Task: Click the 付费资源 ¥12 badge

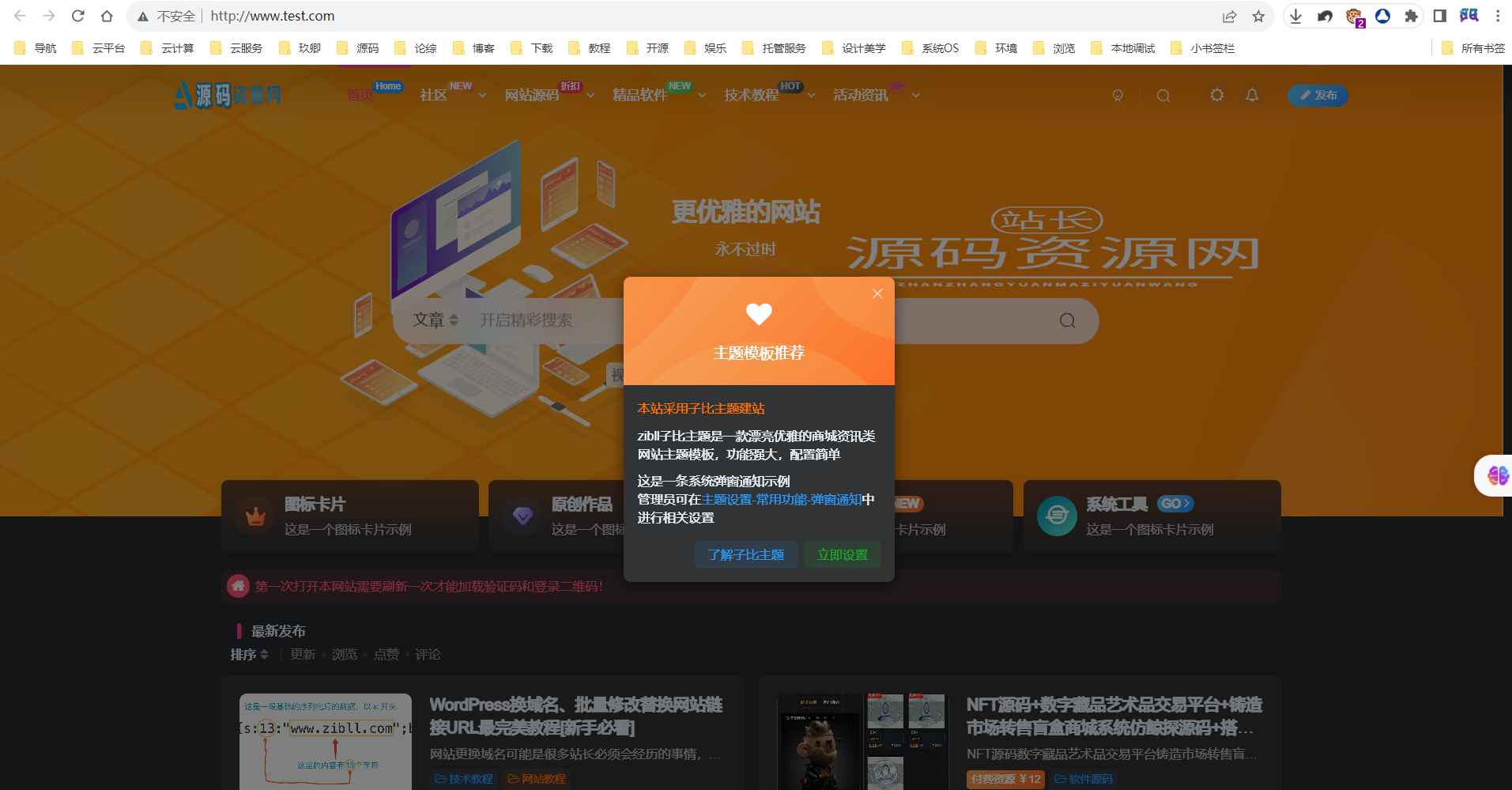Action: 1005,779
